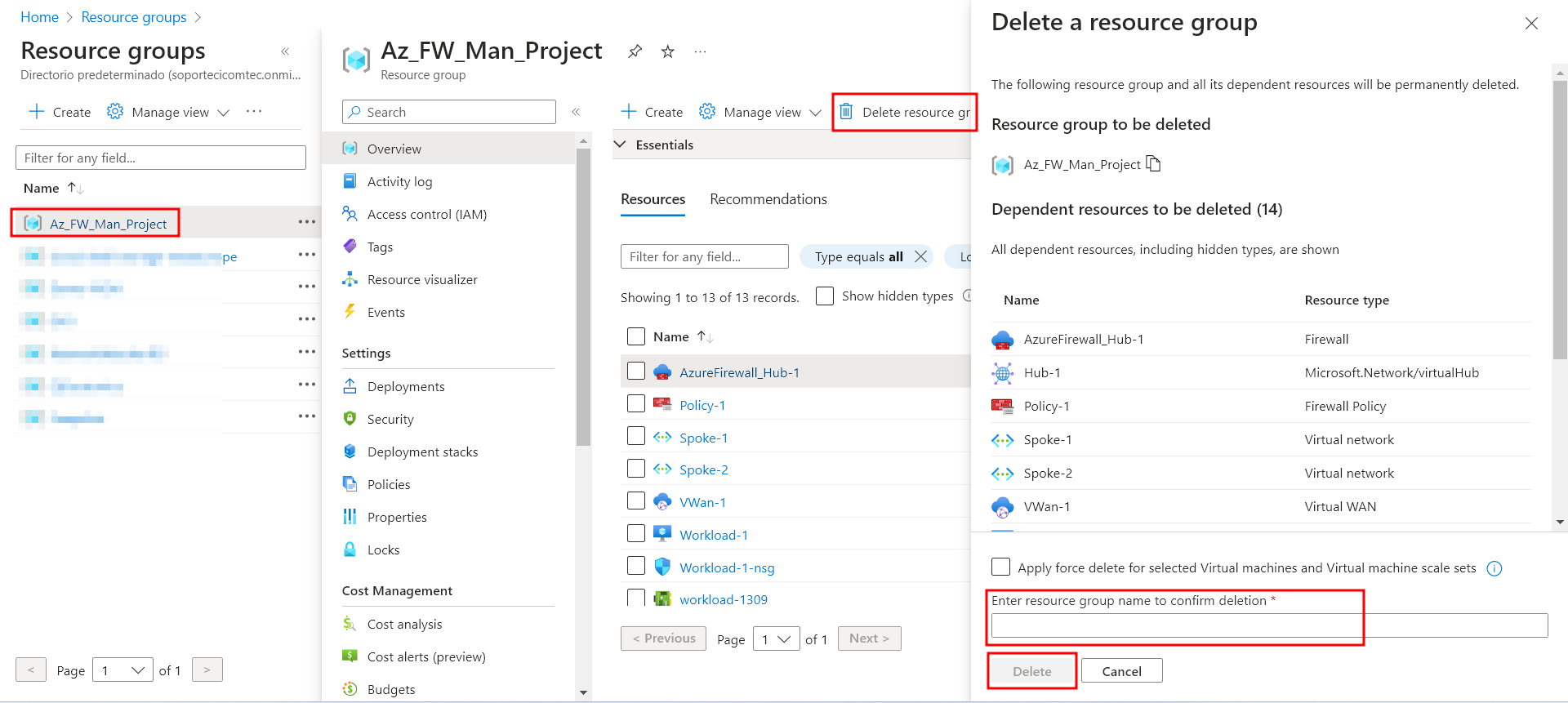
Task: Open the Workload-1-nsg resource link
Action: pos(727,567)
